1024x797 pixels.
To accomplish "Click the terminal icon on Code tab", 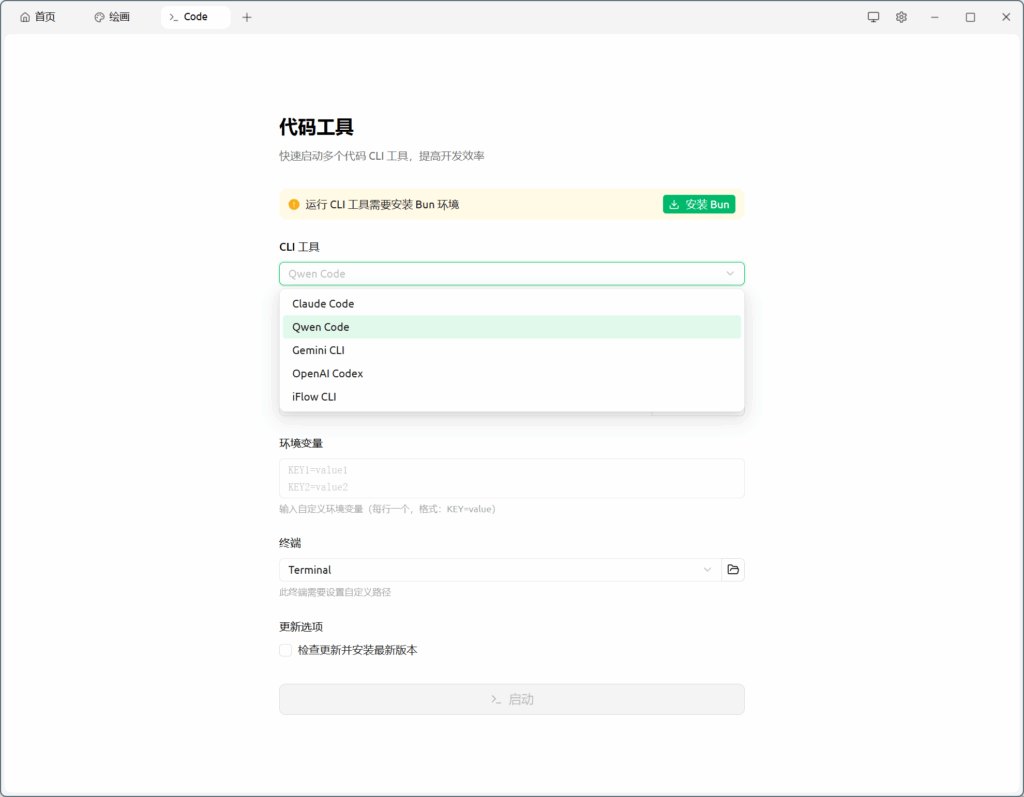I will (173, 17).
